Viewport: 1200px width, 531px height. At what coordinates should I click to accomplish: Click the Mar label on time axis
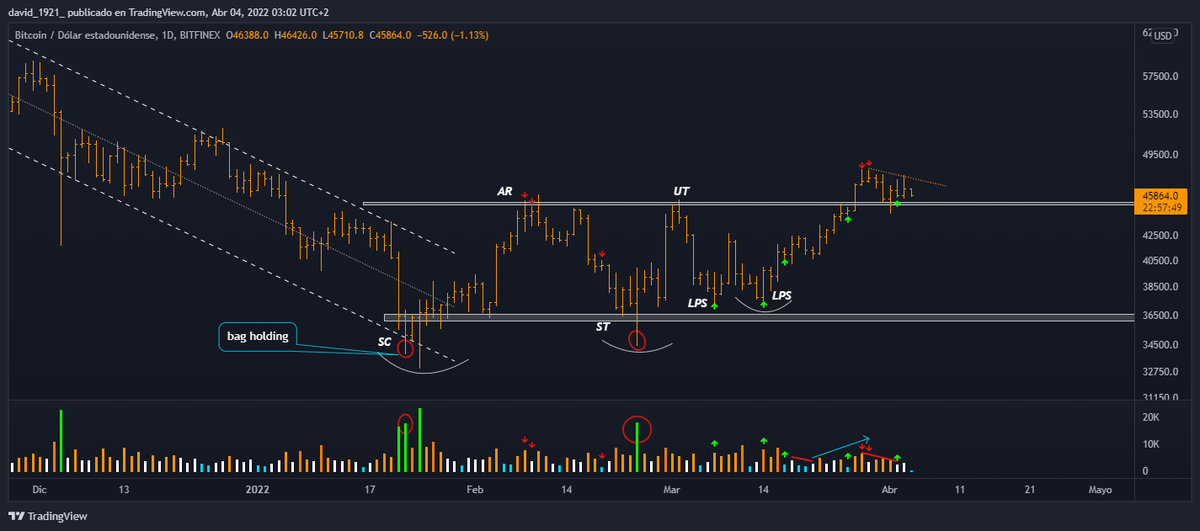click(x=672, y=489)
